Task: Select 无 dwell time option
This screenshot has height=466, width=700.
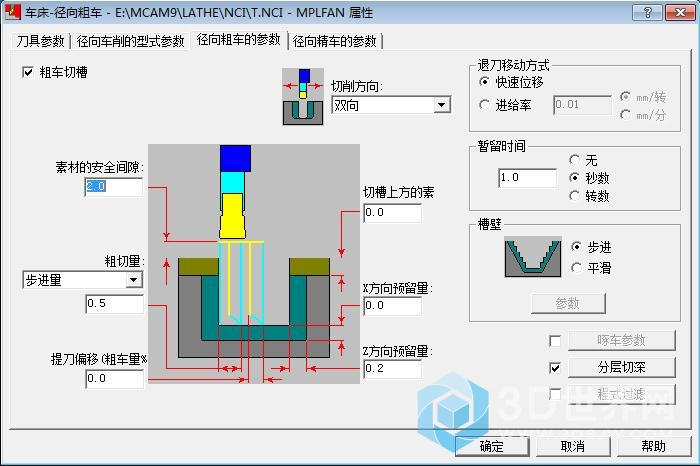Action: coord(575,160)
